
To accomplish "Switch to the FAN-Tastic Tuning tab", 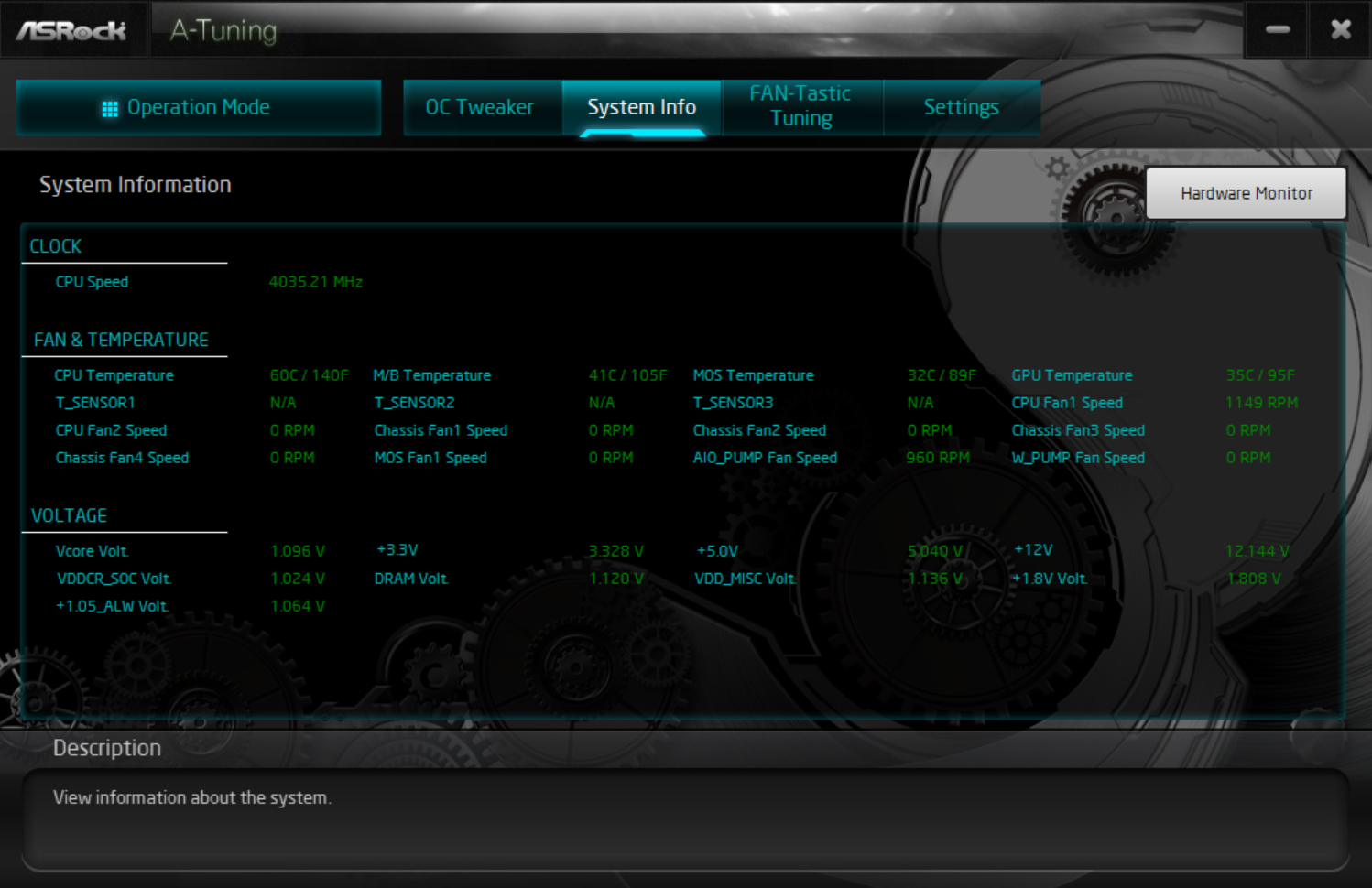I will [800, 105].
